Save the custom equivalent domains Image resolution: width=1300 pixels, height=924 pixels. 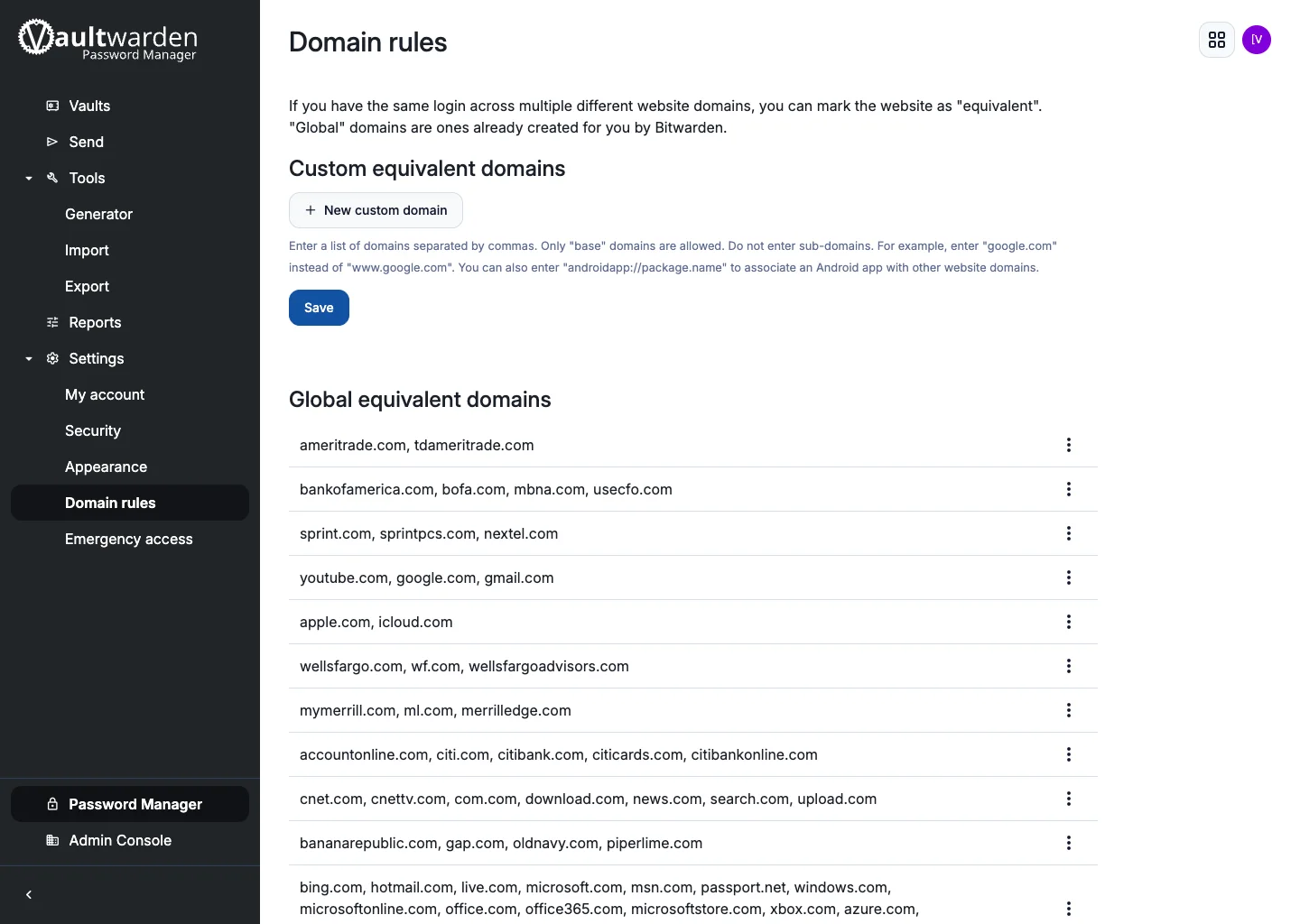click(319, 308)
